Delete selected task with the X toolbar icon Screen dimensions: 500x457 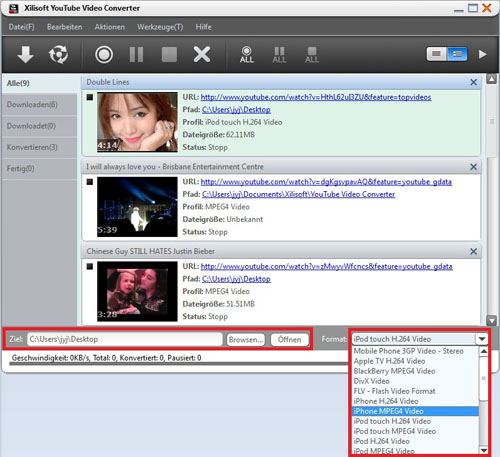point(202,55)
